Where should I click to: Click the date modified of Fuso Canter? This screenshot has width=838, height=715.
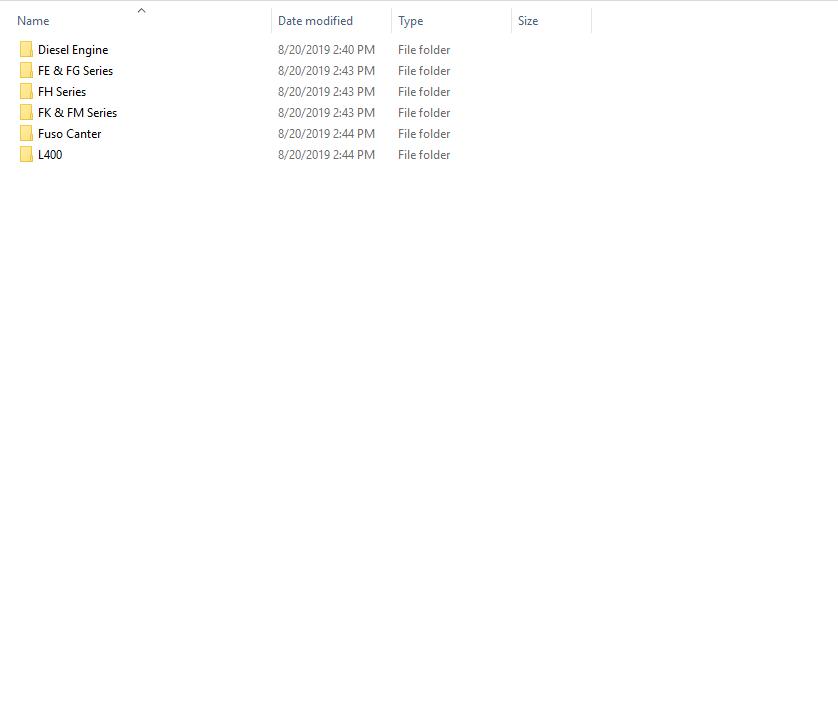326,134
